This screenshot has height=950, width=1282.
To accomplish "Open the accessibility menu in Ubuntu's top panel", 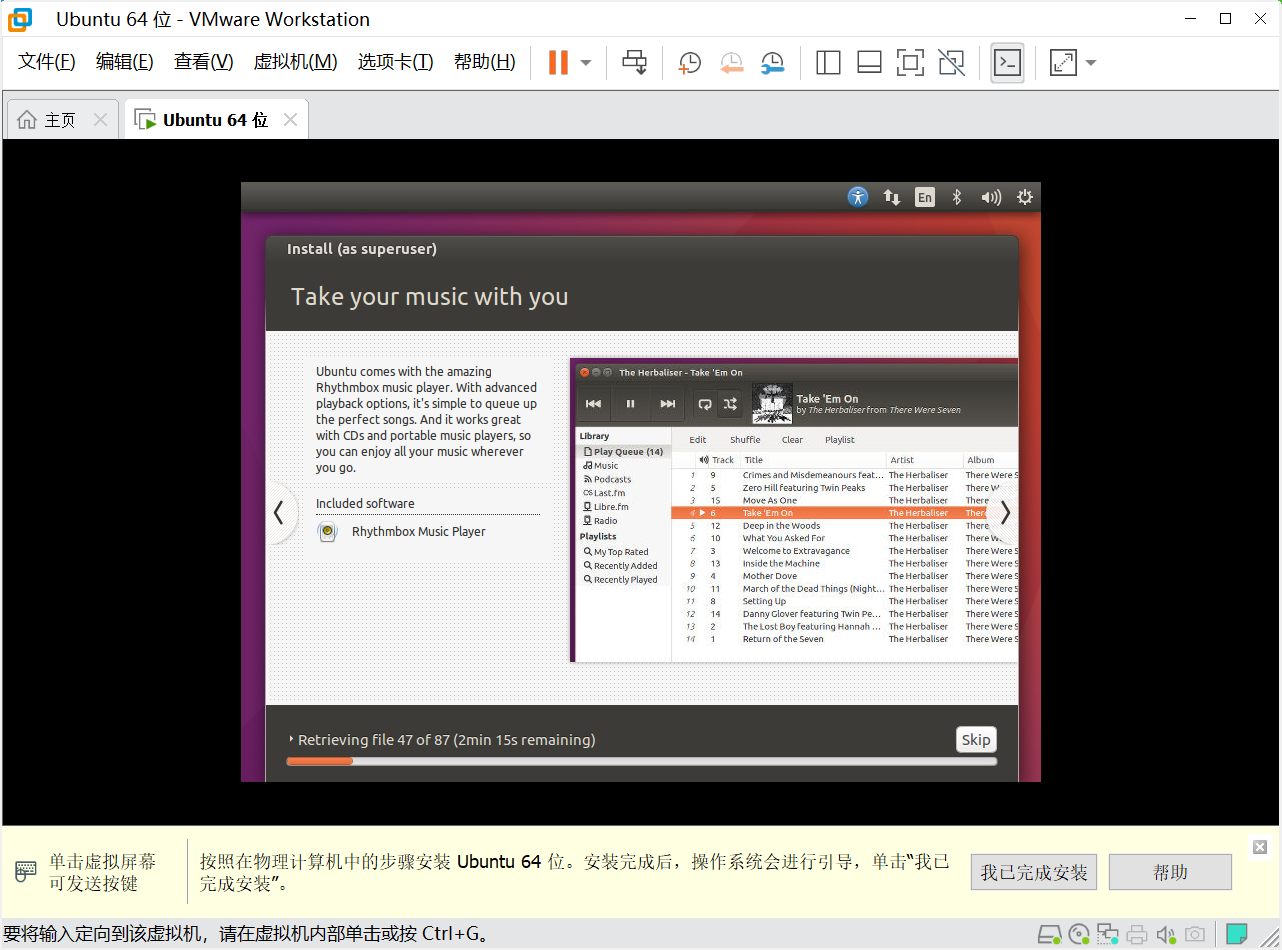I will pyautogui.click(x=858, y=197).
